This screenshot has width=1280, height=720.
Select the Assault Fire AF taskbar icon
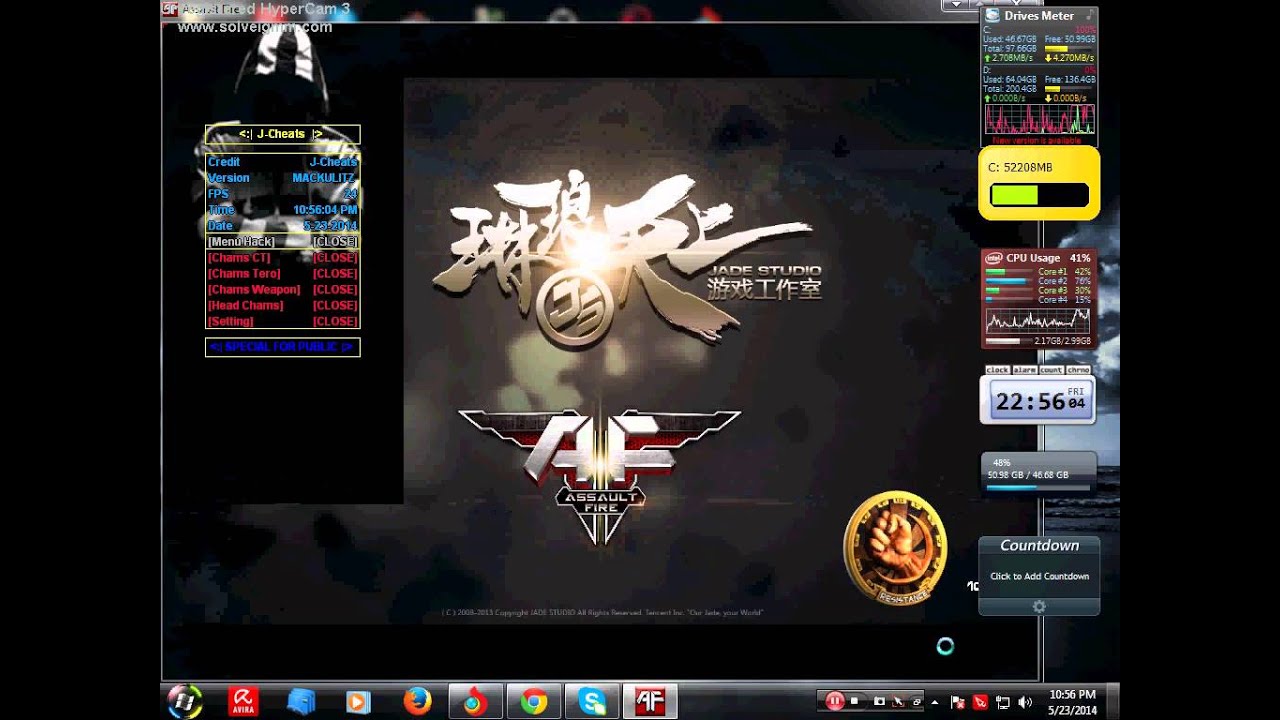648,701
